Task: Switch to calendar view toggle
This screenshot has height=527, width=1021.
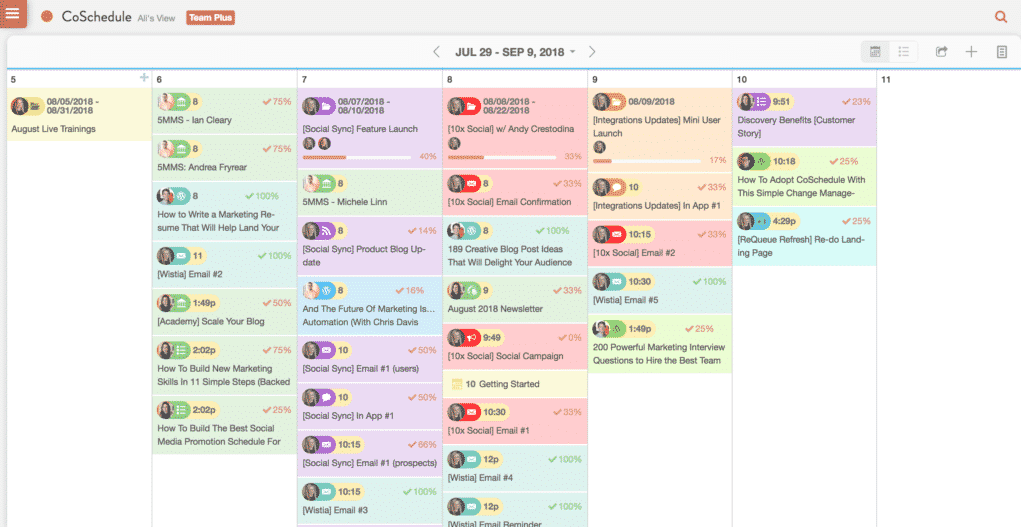Action: (876, 51)
